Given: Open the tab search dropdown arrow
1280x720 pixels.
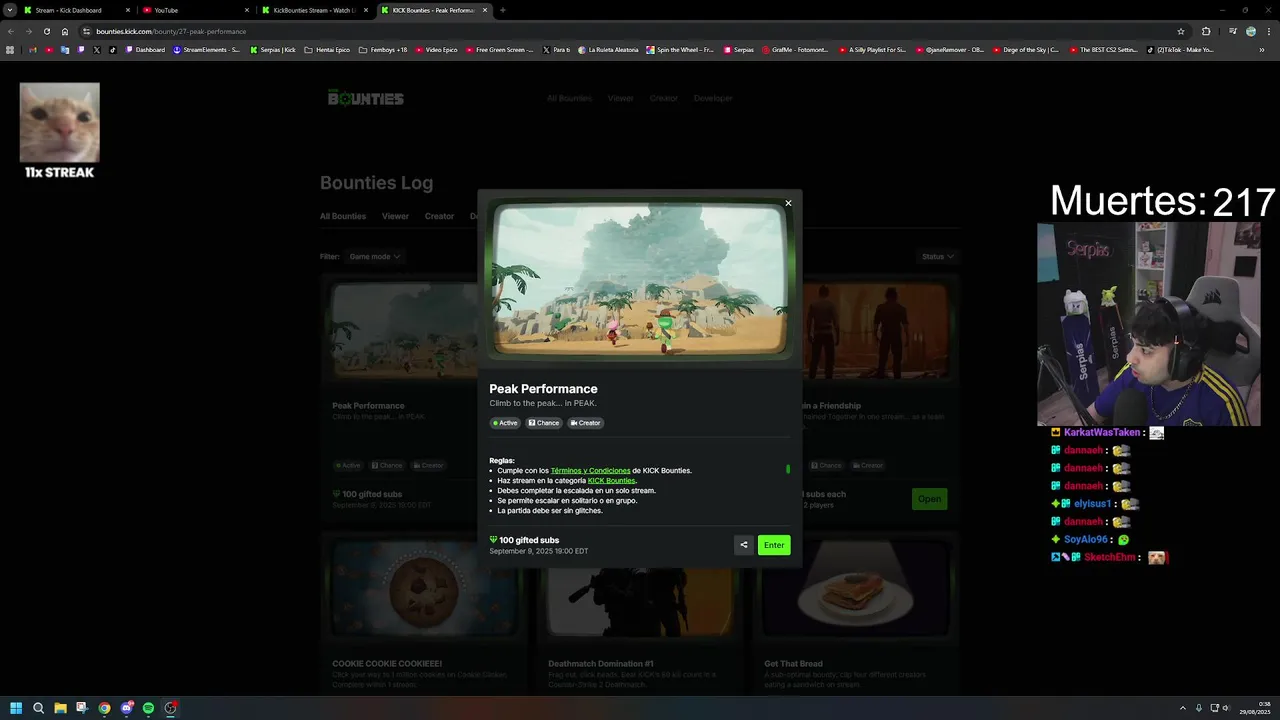Looking at the screenshot, I should tap(9, 10).
